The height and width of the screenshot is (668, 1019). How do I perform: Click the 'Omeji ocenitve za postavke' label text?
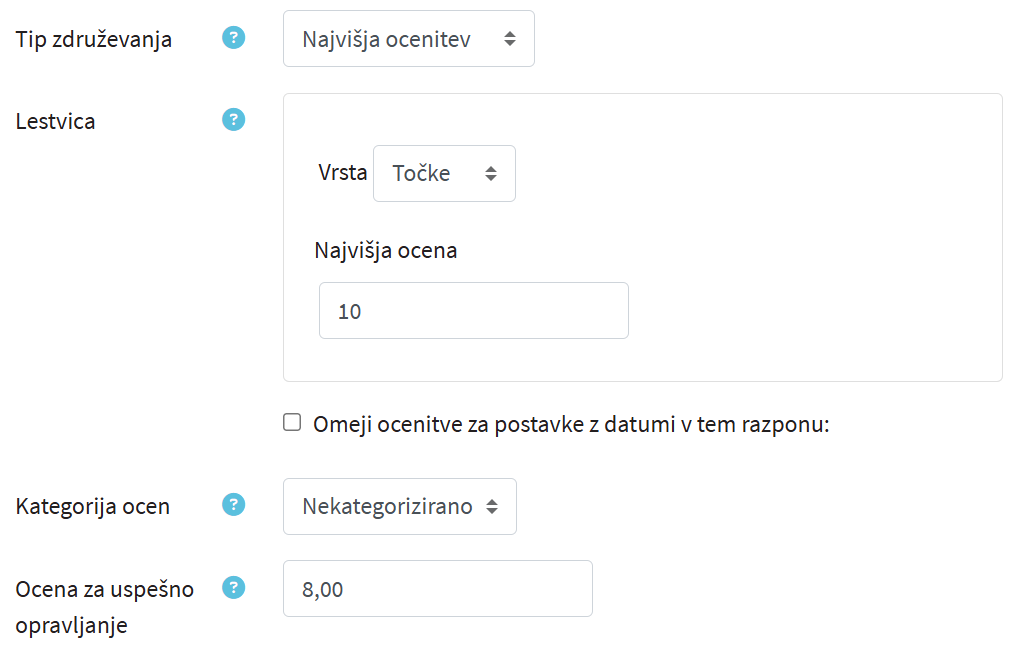[572, 424]
